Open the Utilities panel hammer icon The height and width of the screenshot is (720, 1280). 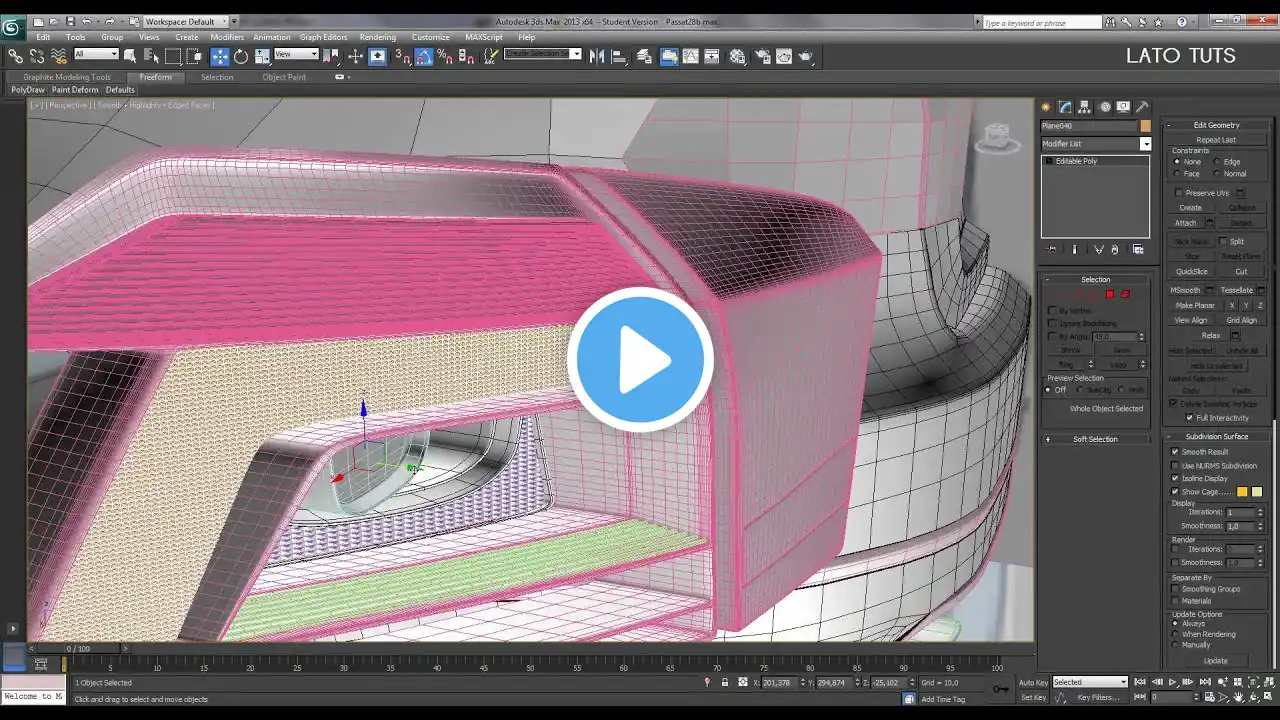click(x=1142, y=107)
